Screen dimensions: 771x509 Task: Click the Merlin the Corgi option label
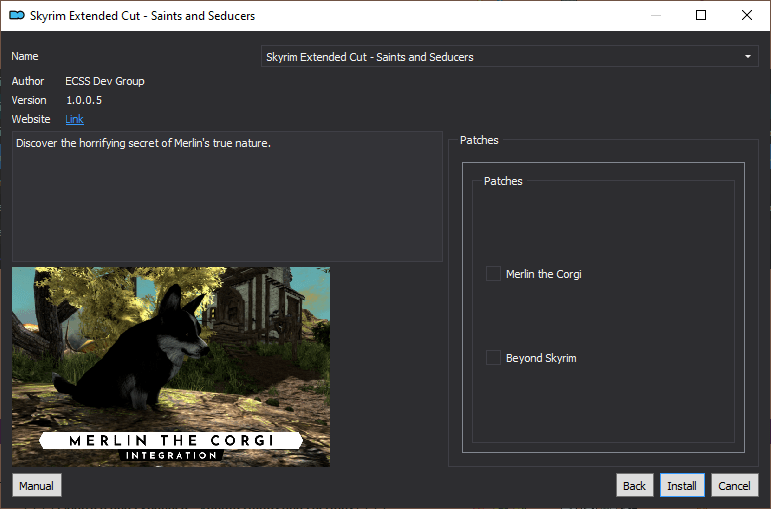click(x=543, y=274)
